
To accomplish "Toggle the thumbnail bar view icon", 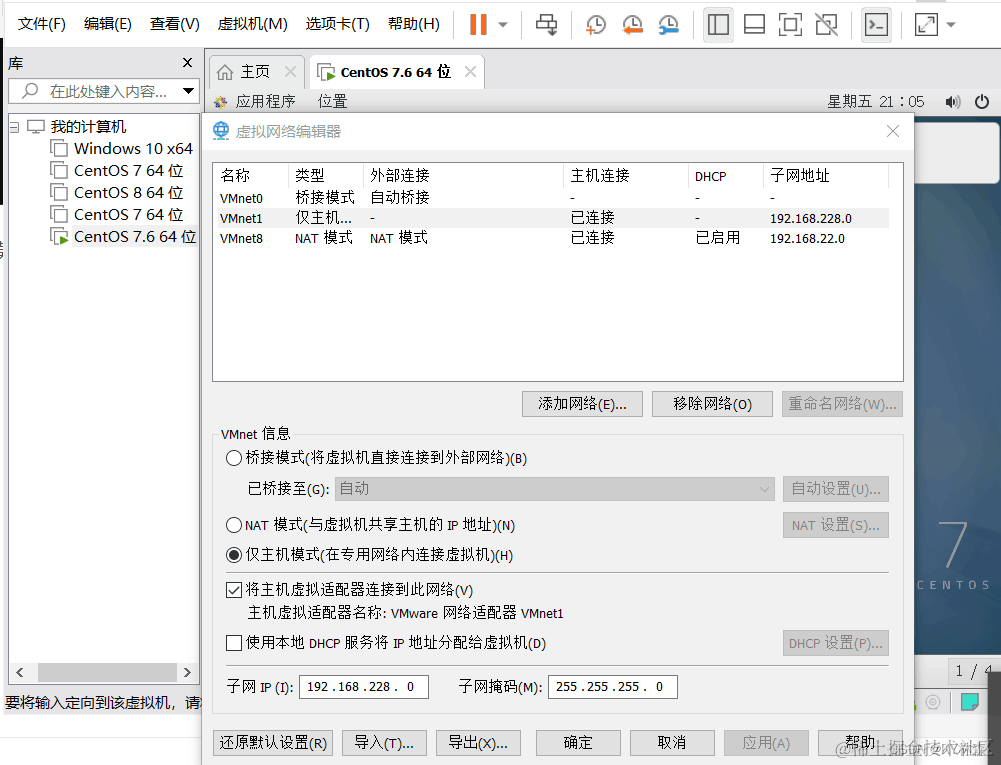I will point(755,25).
